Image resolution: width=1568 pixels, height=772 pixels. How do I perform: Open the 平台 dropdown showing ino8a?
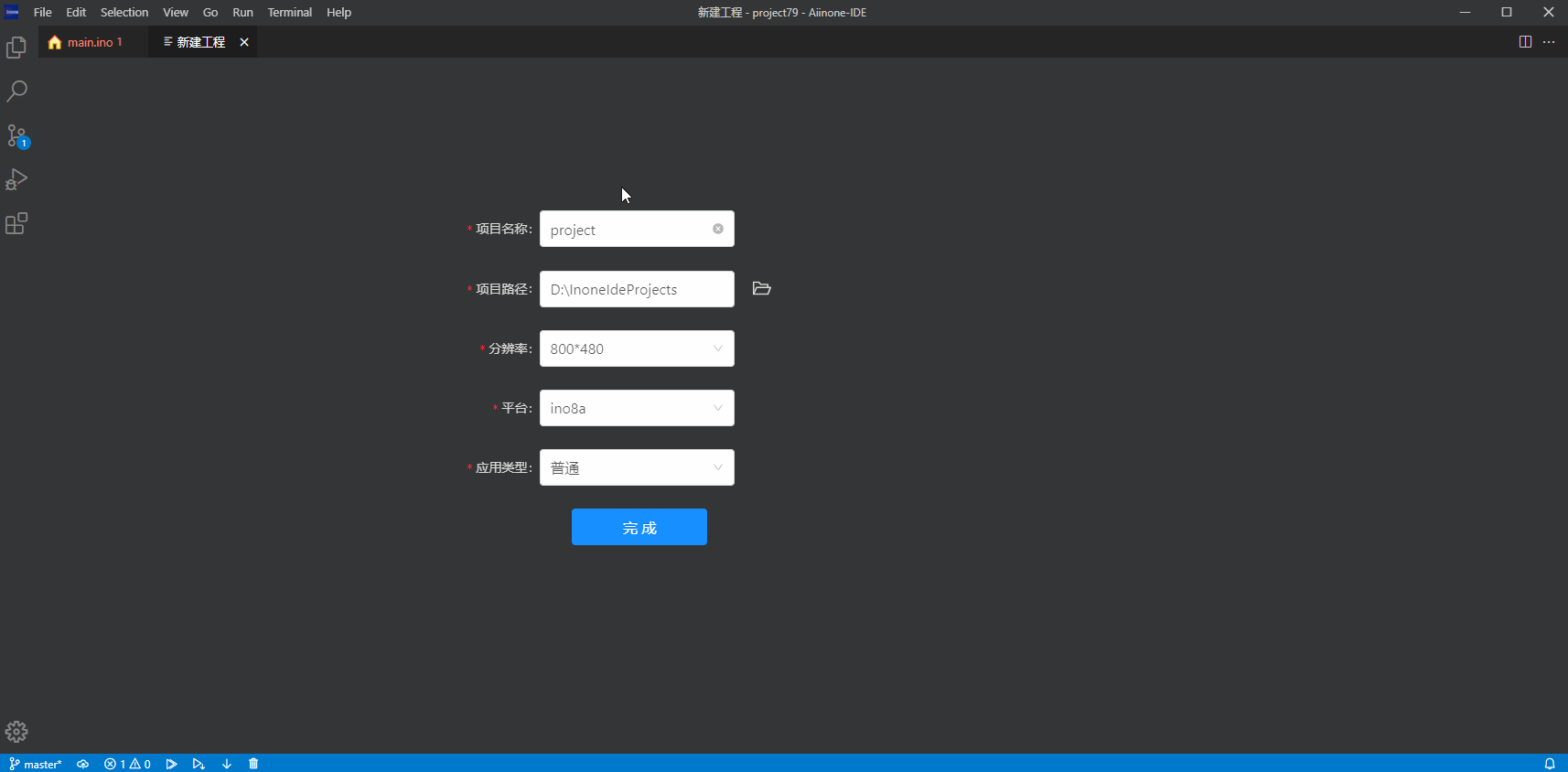pyautogui.click(x=637, y=408)
